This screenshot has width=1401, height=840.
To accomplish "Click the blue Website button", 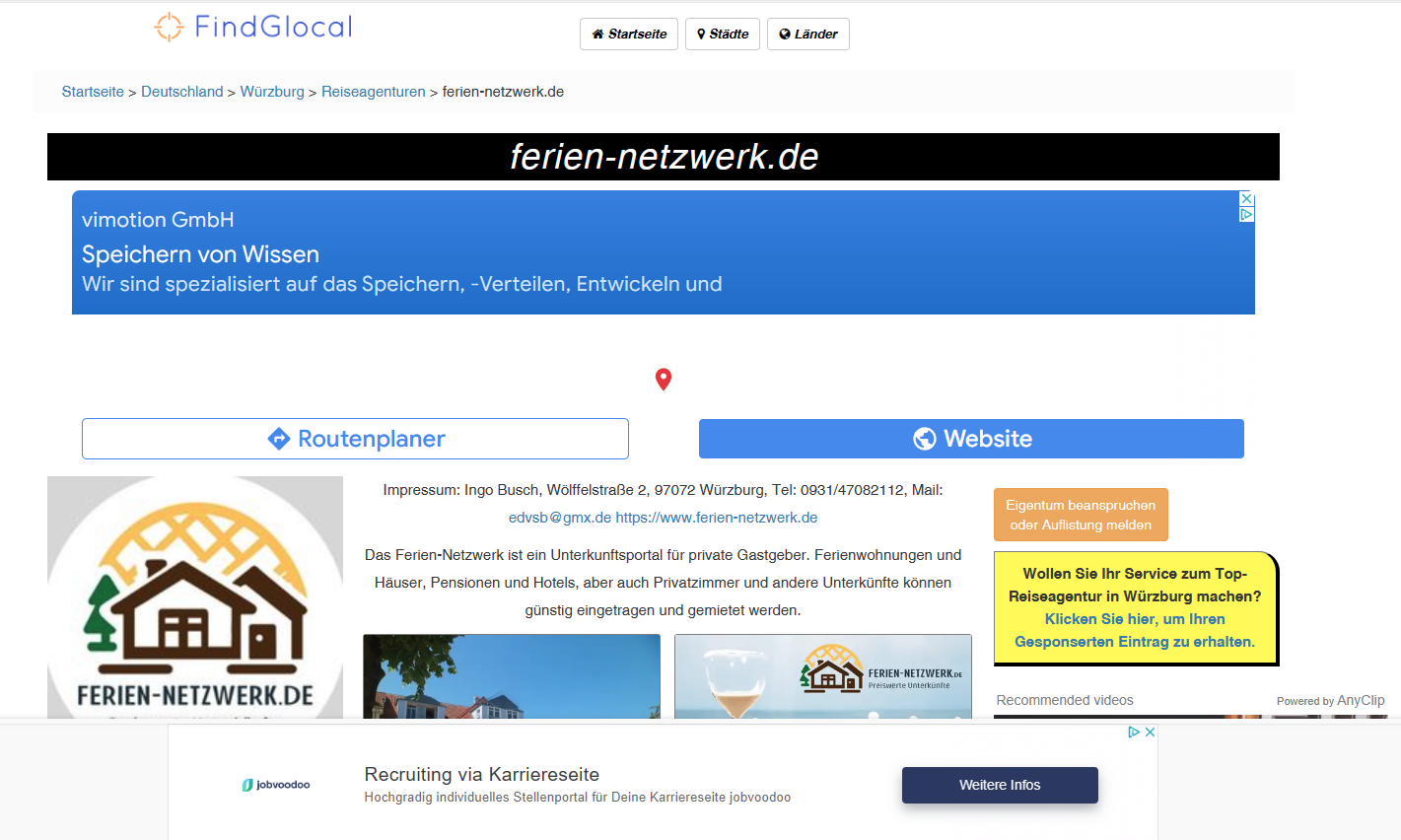I will point(971,439).
